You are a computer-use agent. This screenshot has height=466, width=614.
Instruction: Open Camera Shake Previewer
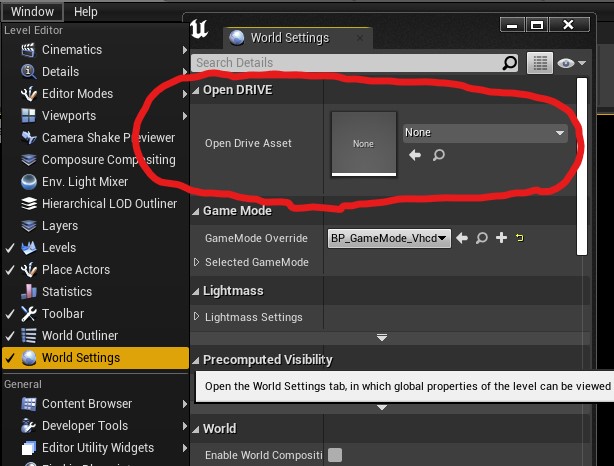tap(96, 137)
